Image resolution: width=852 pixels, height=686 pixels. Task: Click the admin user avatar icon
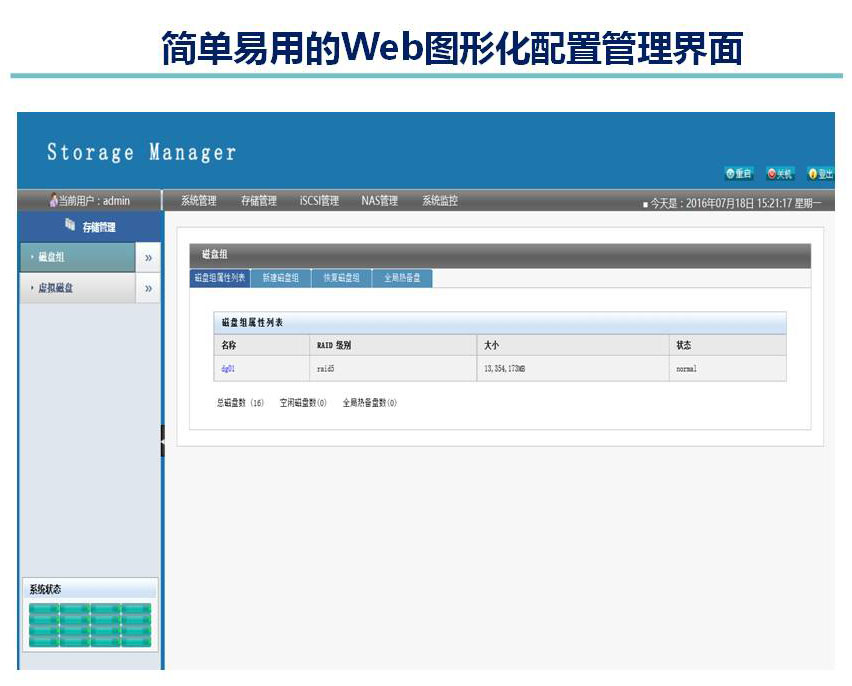click(53, 201)
